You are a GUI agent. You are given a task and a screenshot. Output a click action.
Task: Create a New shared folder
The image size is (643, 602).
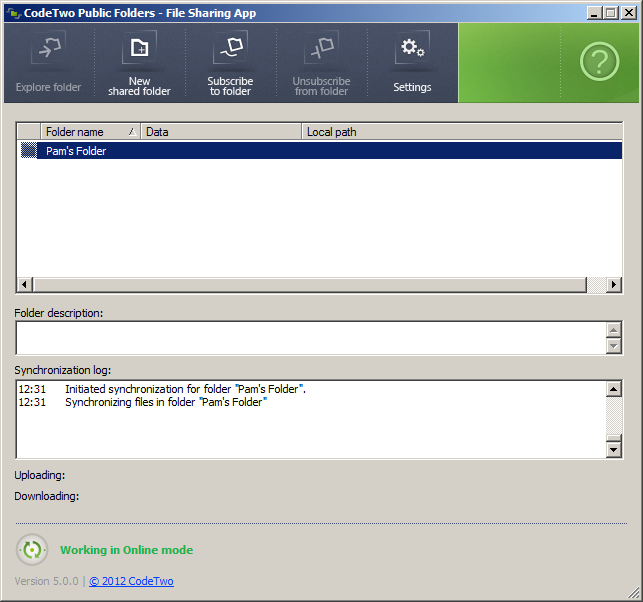139,62
